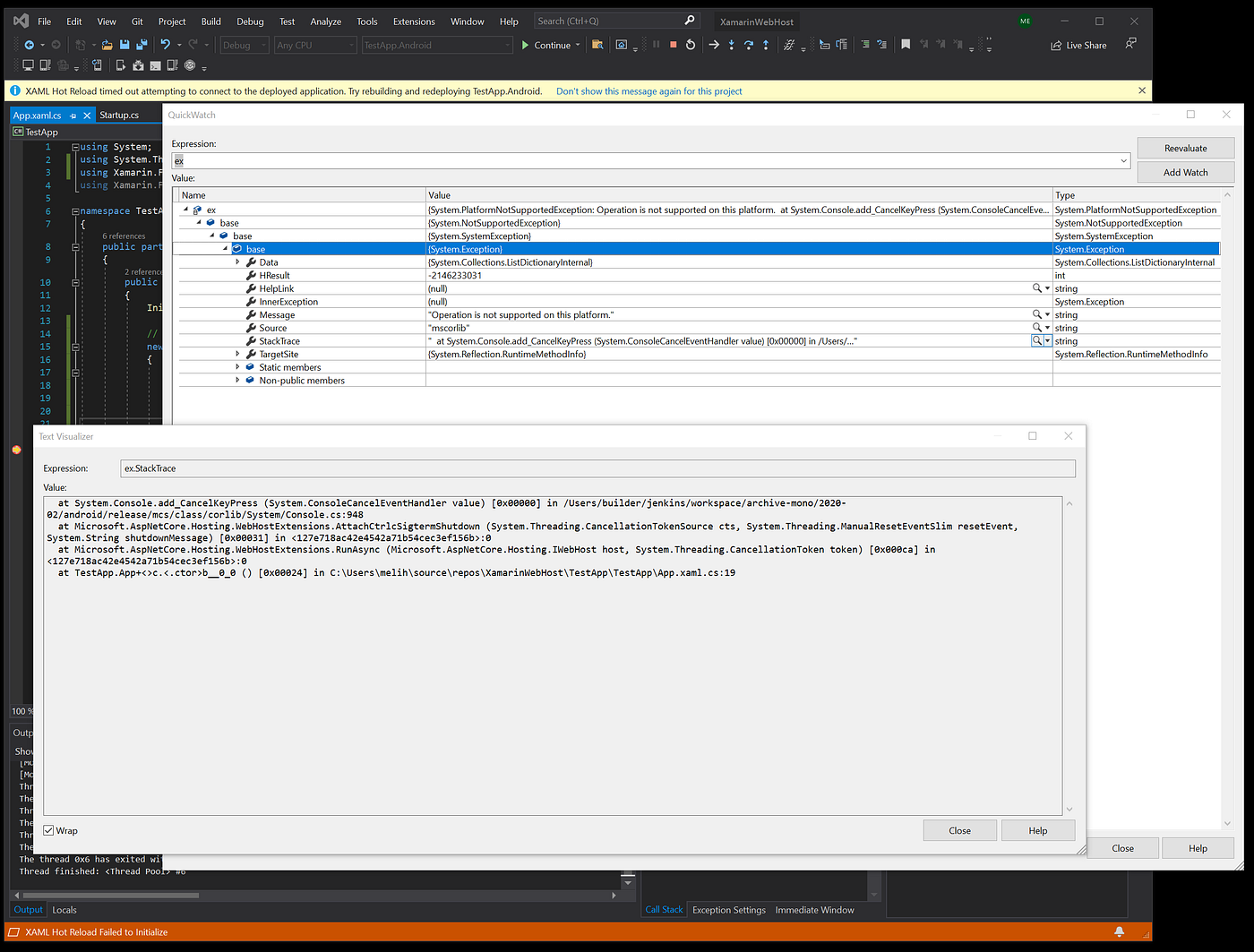Open the Debug configuration dropdown

point(245,45)
